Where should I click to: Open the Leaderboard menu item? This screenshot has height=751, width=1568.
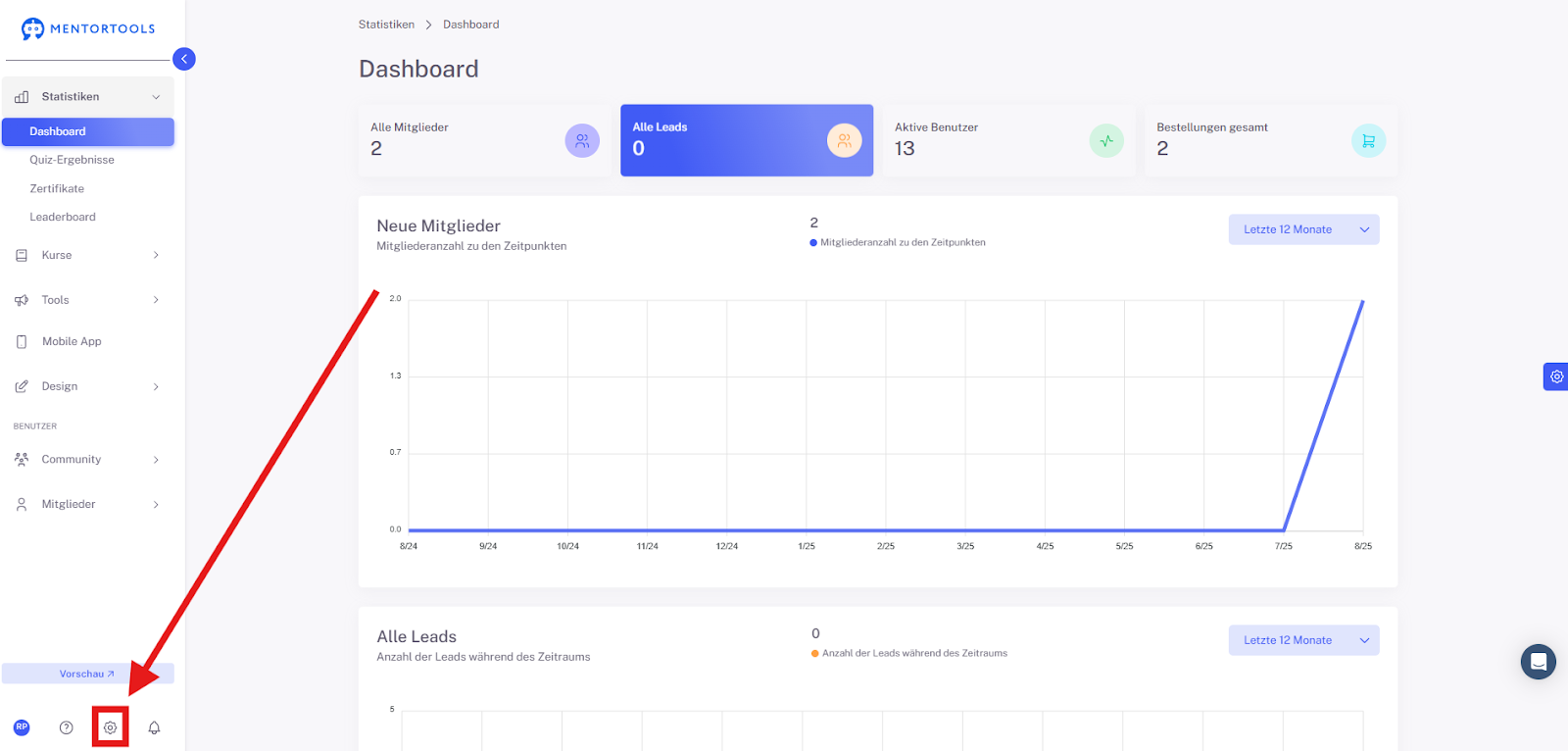coord(63,217)
